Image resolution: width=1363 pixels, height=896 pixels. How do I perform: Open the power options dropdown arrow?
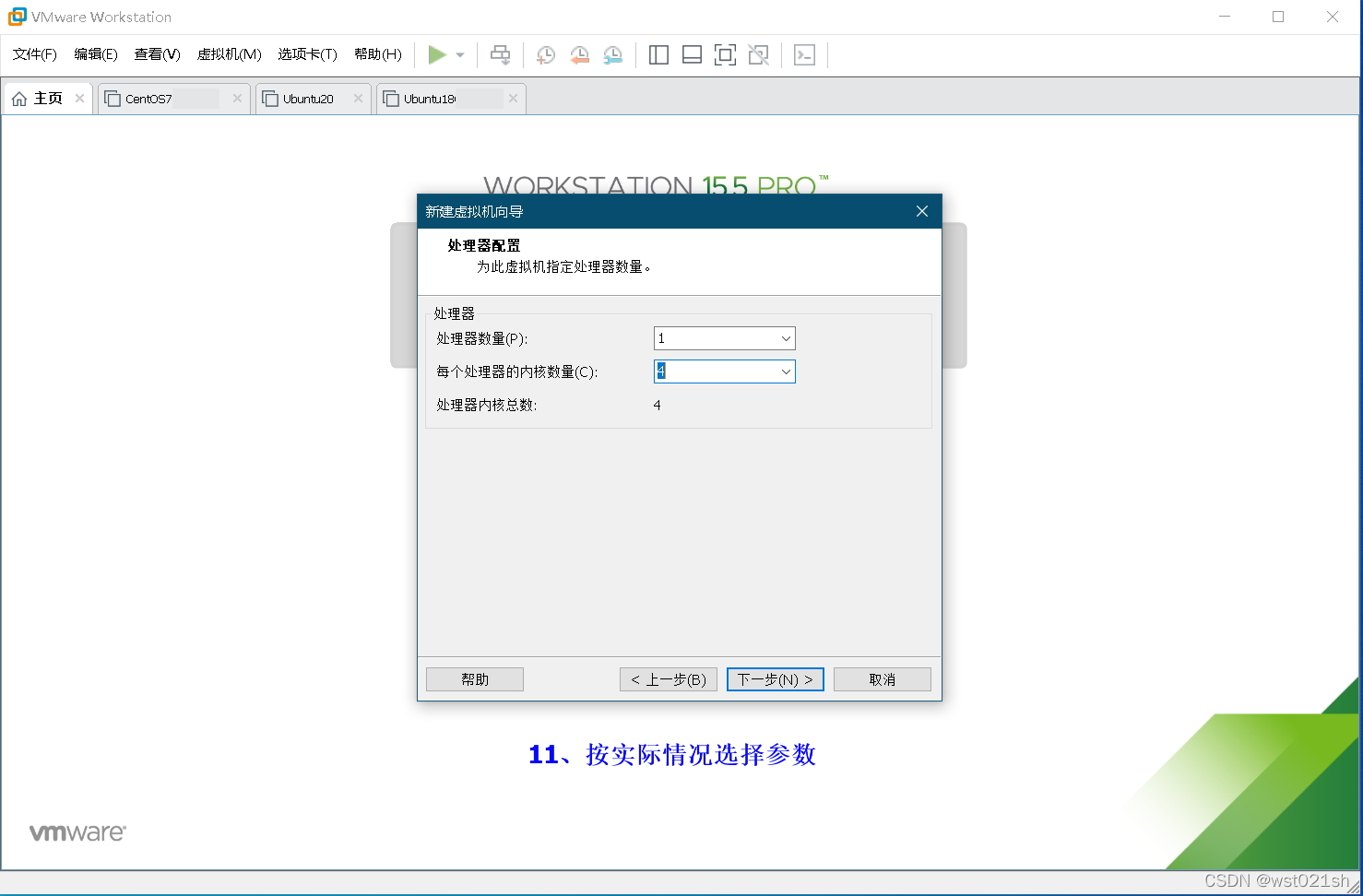460,55
